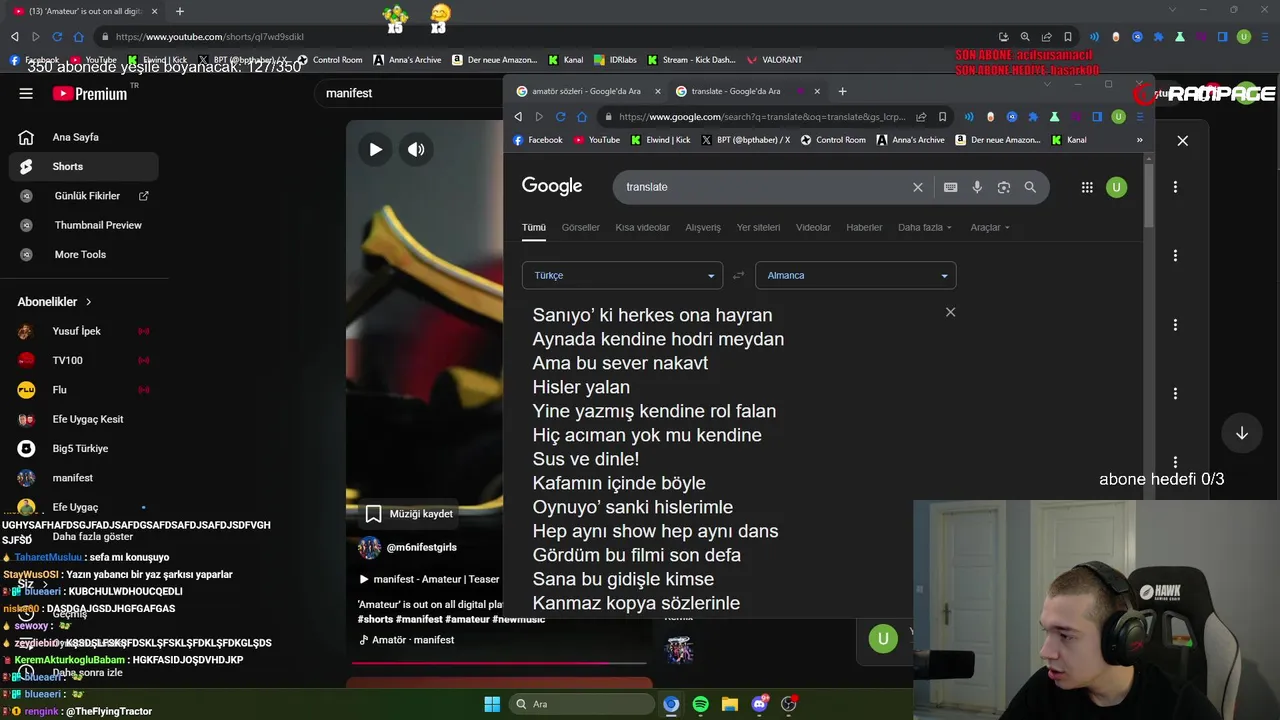Open Google on-screen keyboard input
The height and width of the screenshot is (720, 1280).
950,187
